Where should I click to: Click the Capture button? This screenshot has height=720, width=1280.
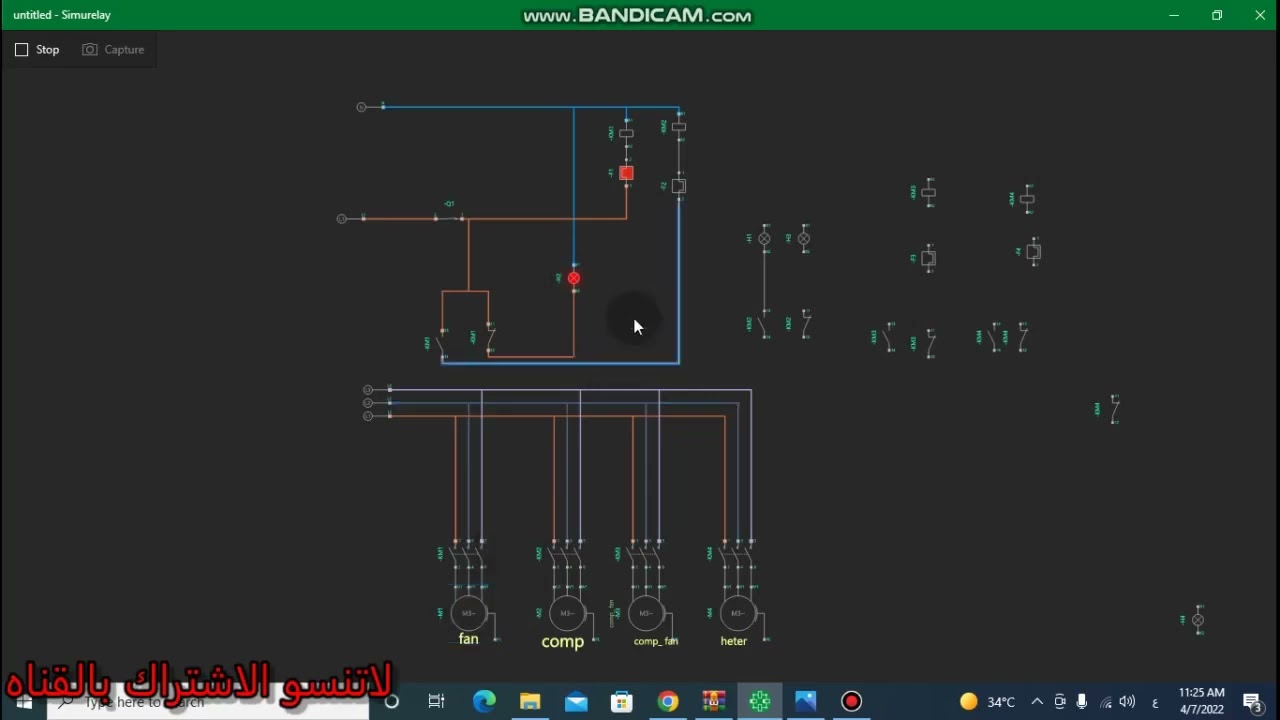(113, 49)
